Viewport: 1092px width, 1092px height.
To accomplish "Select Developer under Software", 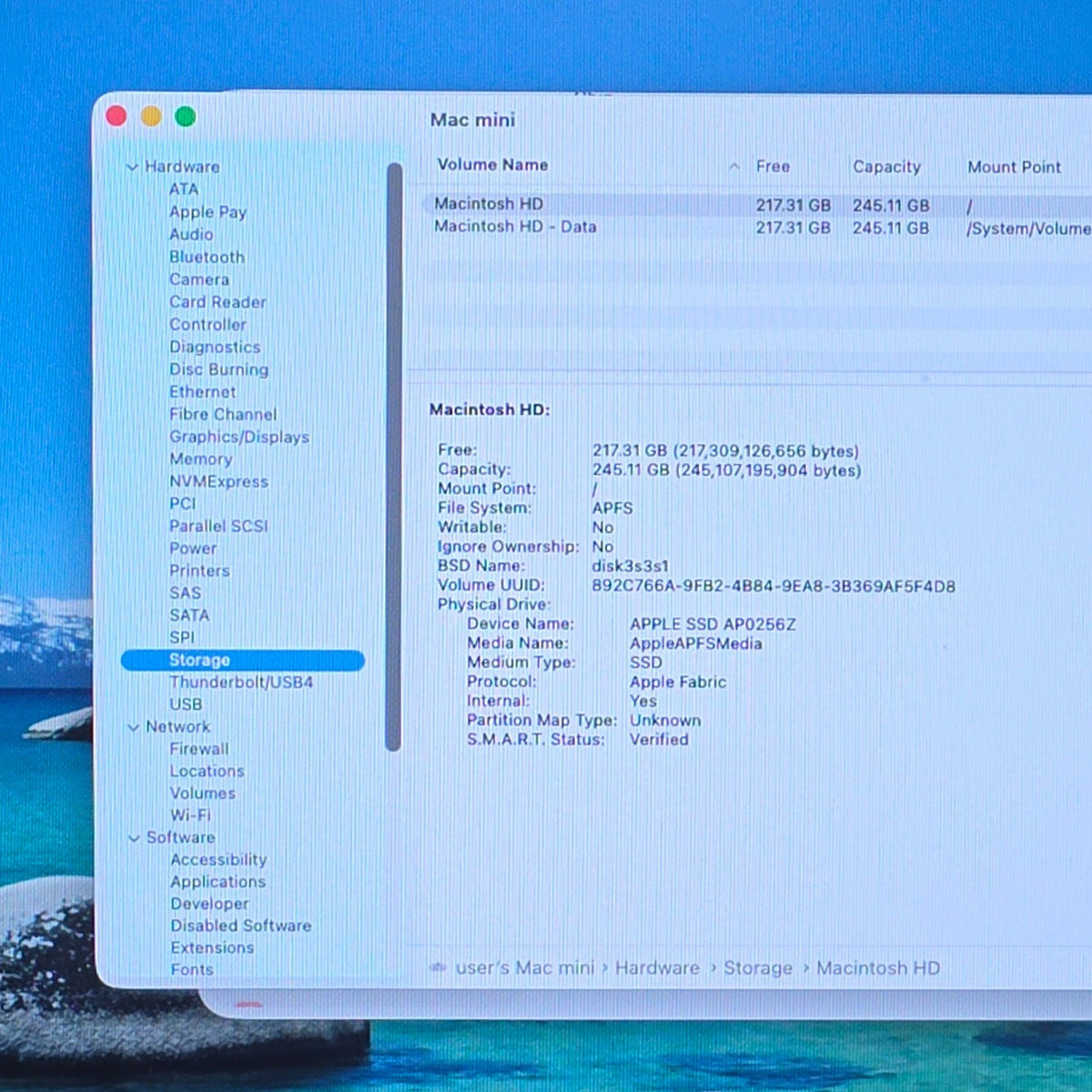I will (x=209, y=904).
